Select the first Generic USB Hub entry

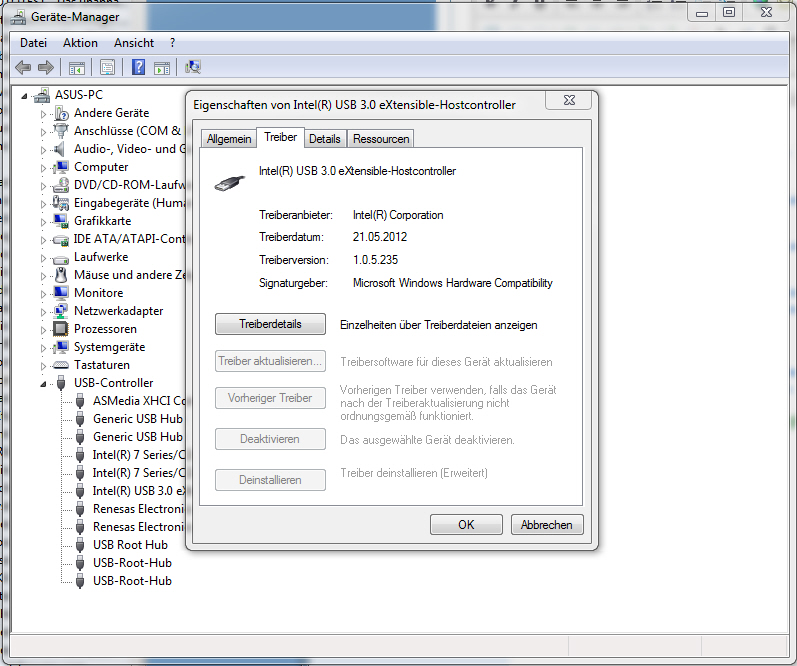137,419
